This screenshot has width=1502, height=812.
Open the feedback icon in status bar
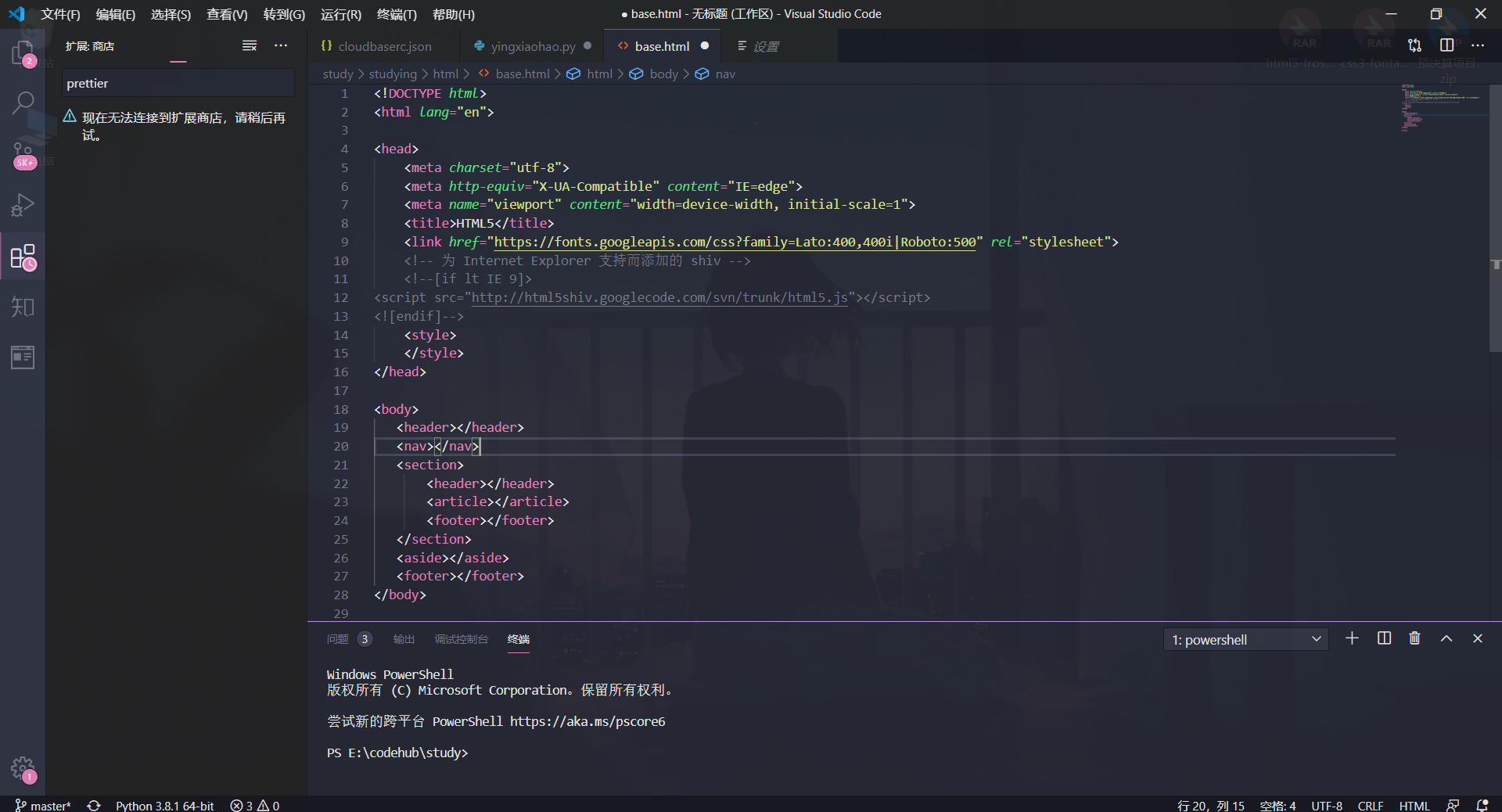[1453, 805]
